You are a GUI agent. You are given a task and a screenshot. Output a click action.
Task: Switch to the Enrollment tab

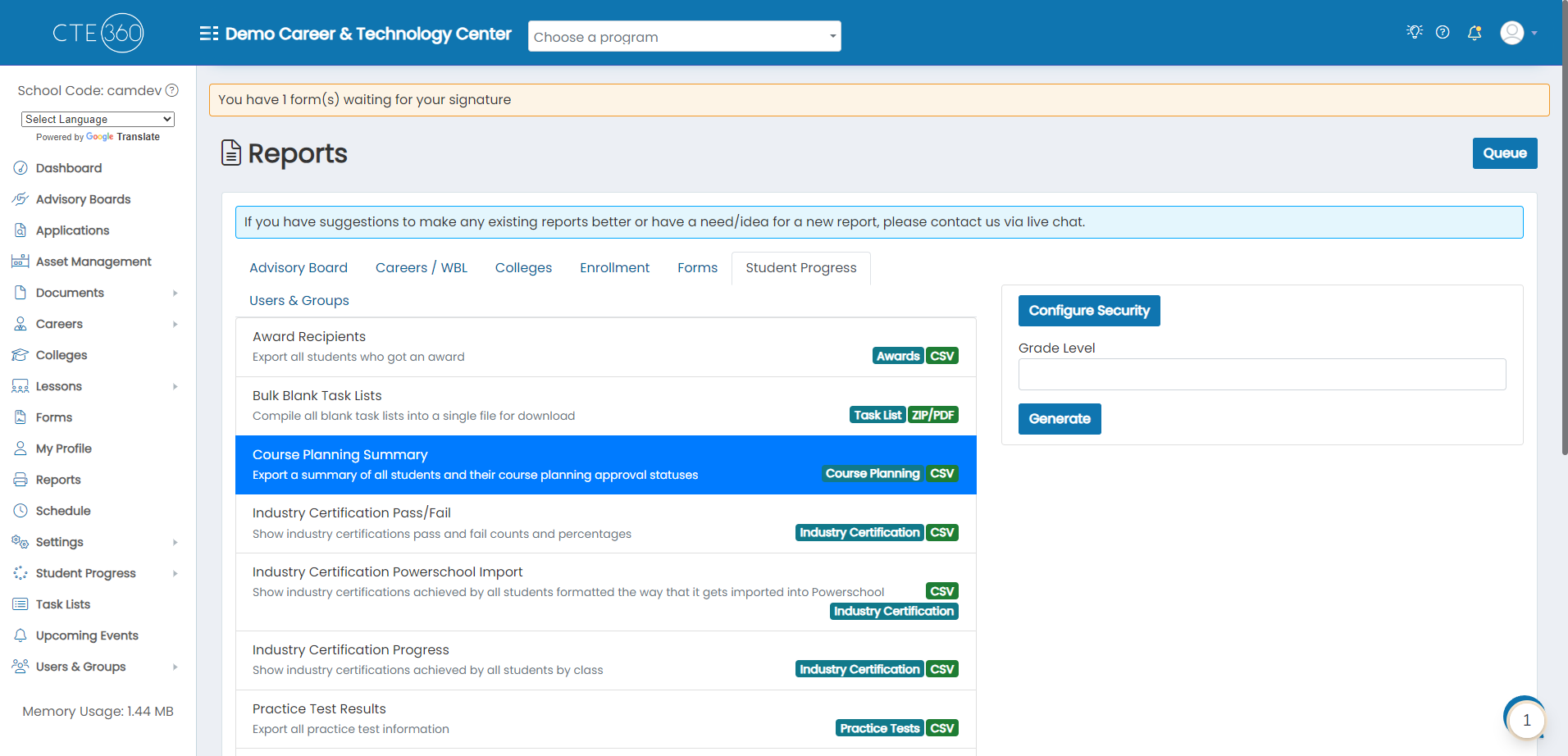pyautogui.click(x=614, y=268)
